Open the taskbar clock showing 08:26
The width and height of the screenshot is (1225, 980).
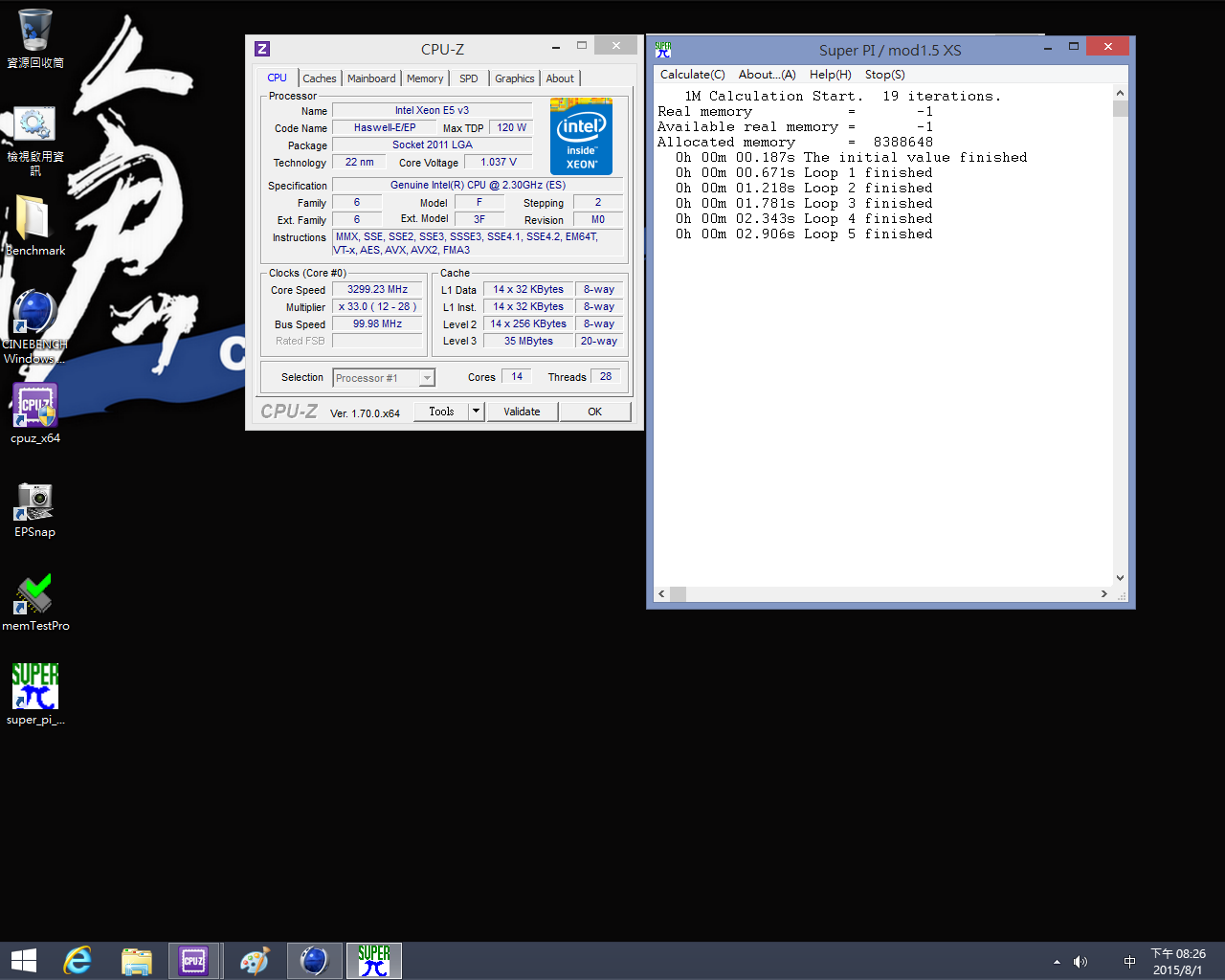[1178, 962]
